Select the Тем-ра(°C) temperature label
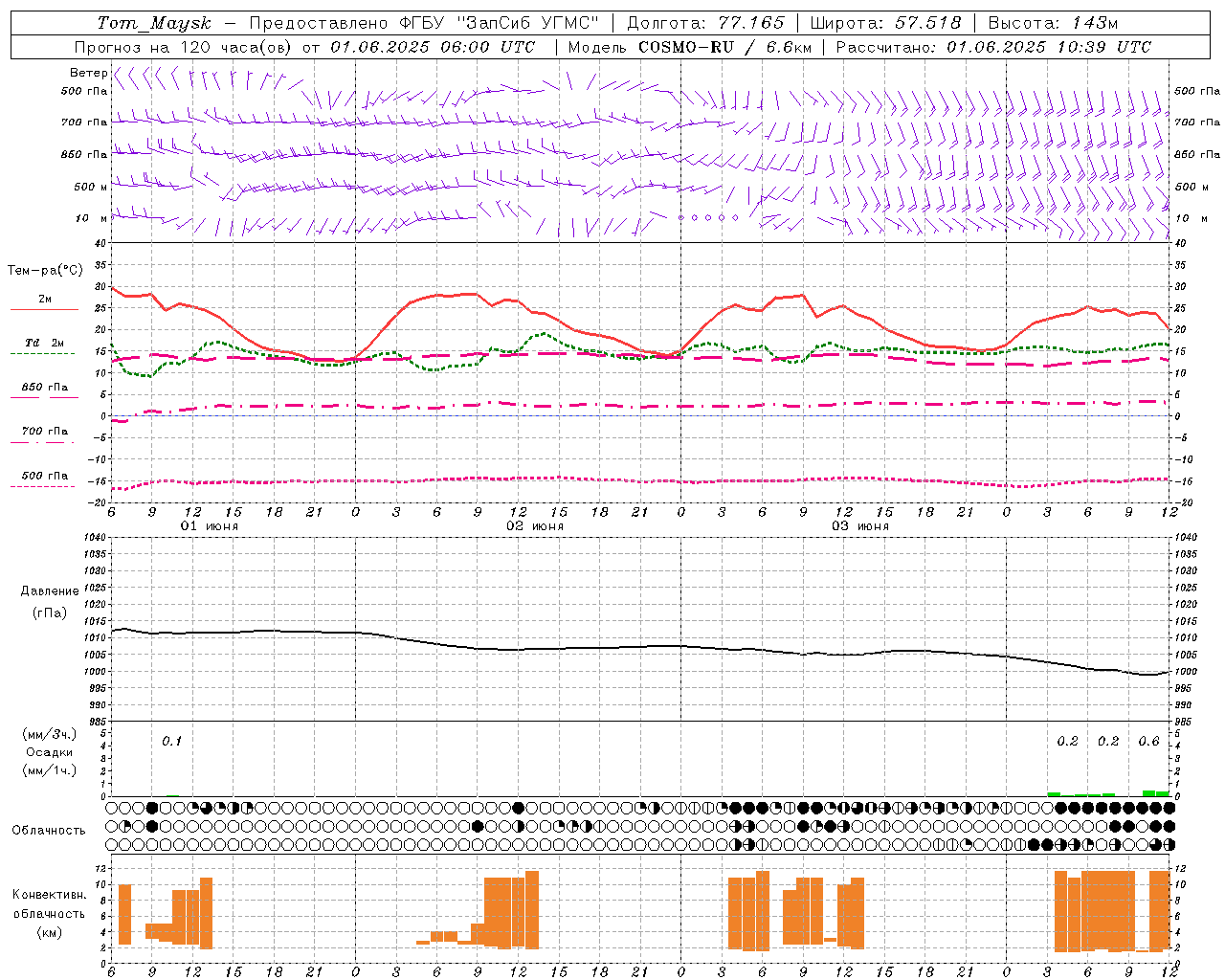This screenshot has width=1225, height=980. pyautogui.click(x=45, y=271)
